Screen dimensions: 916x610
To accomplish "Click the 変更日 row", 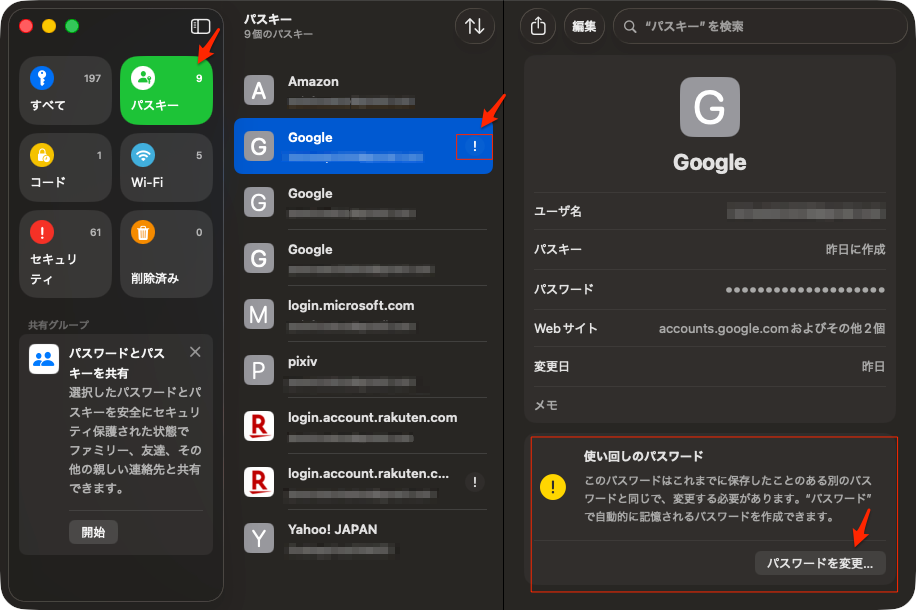I will click(x=710, y=367).
